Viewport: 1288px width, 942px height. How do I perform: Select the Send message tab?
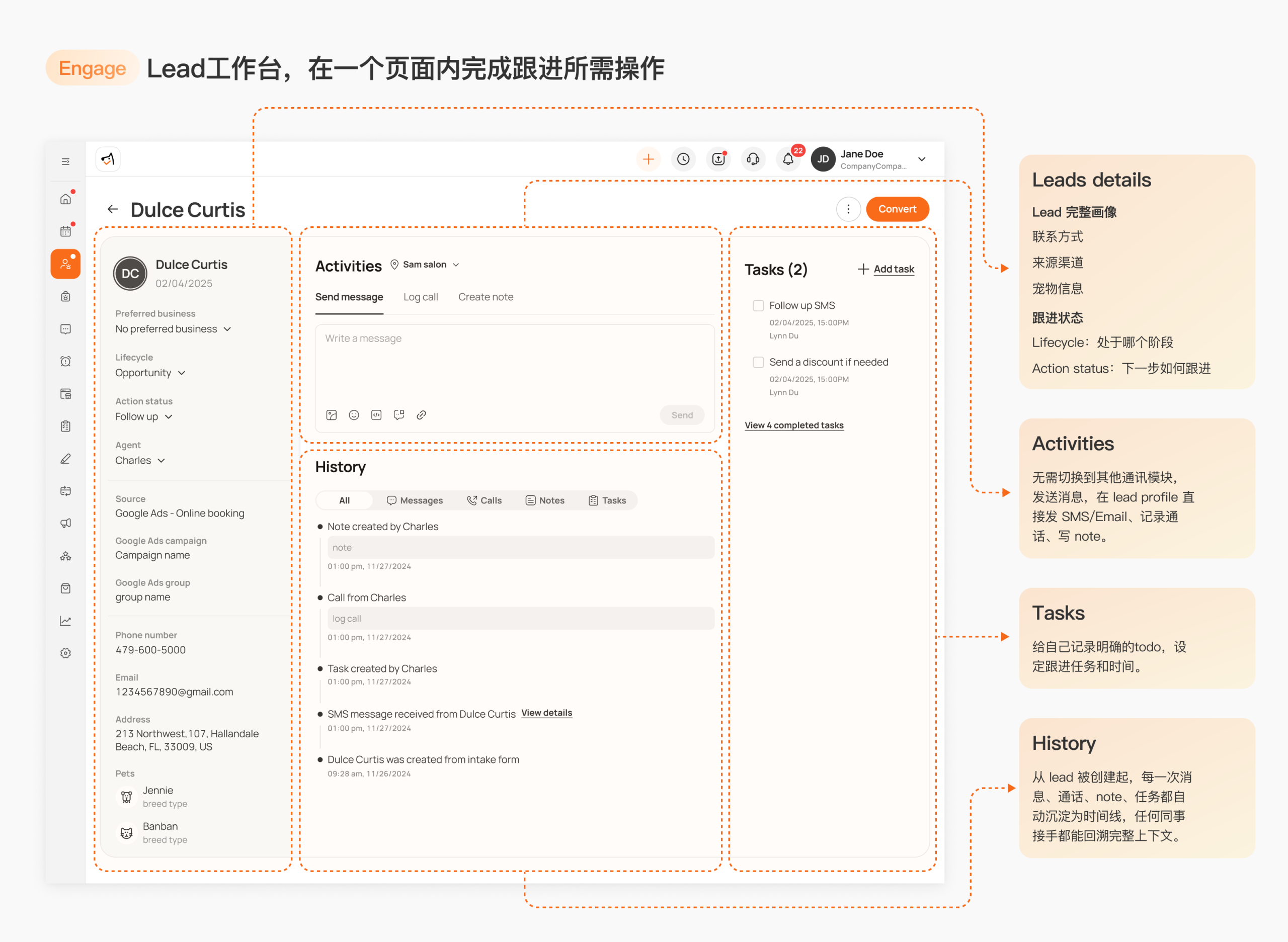349,297
